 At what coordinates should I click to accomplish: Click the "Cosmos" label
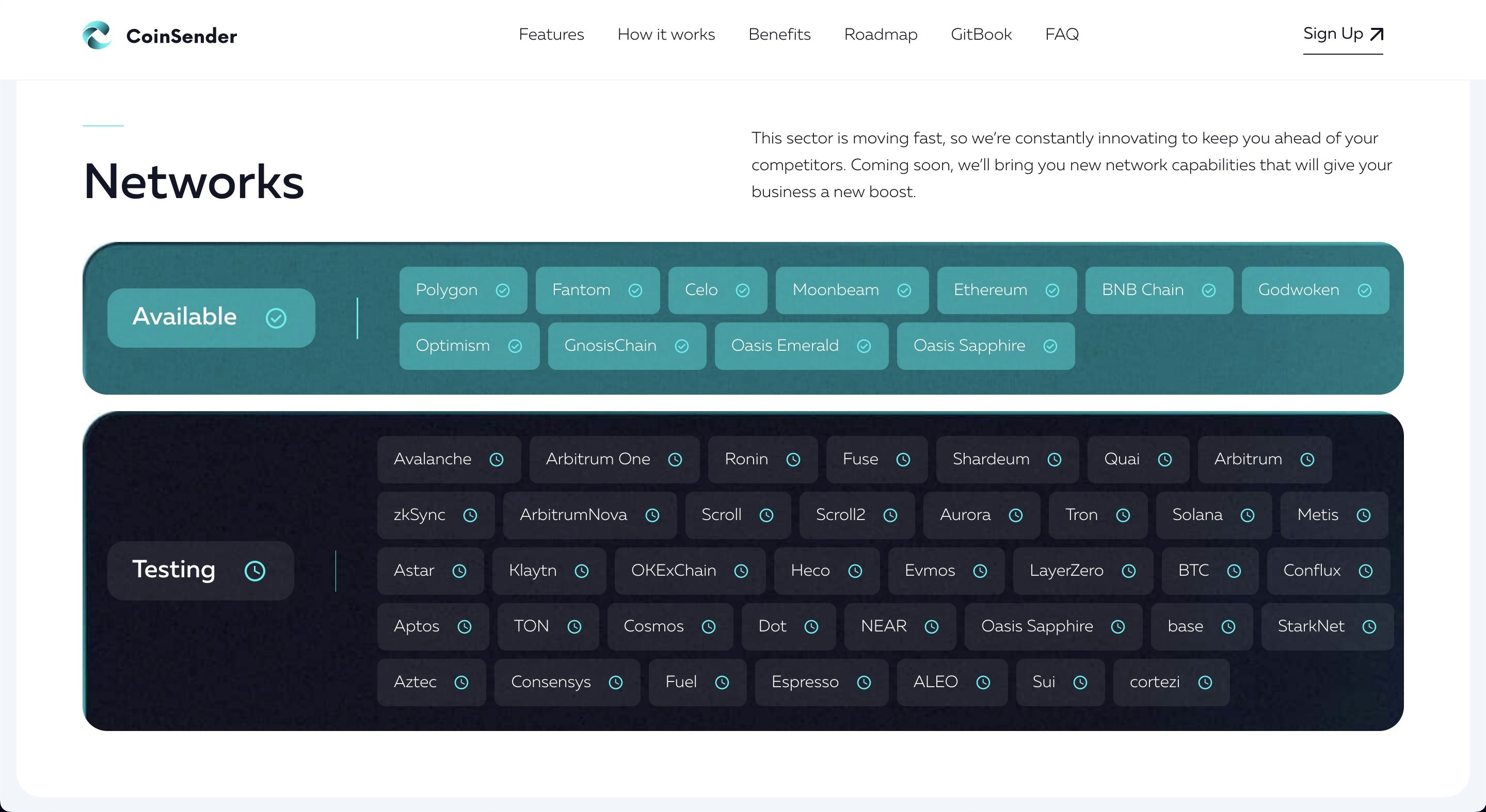[653, 626]
